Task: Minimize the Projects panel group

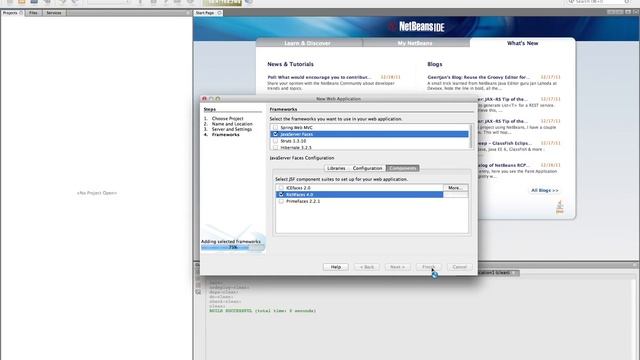Action: pyautogui.click(x=188, y=13)
